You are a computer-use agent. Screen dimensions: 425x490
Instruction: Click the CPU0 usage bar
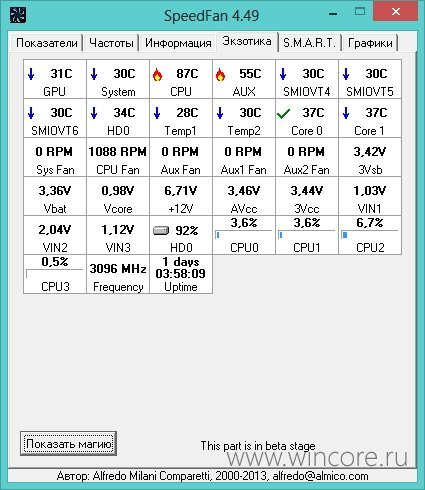(x=243, y=235)
